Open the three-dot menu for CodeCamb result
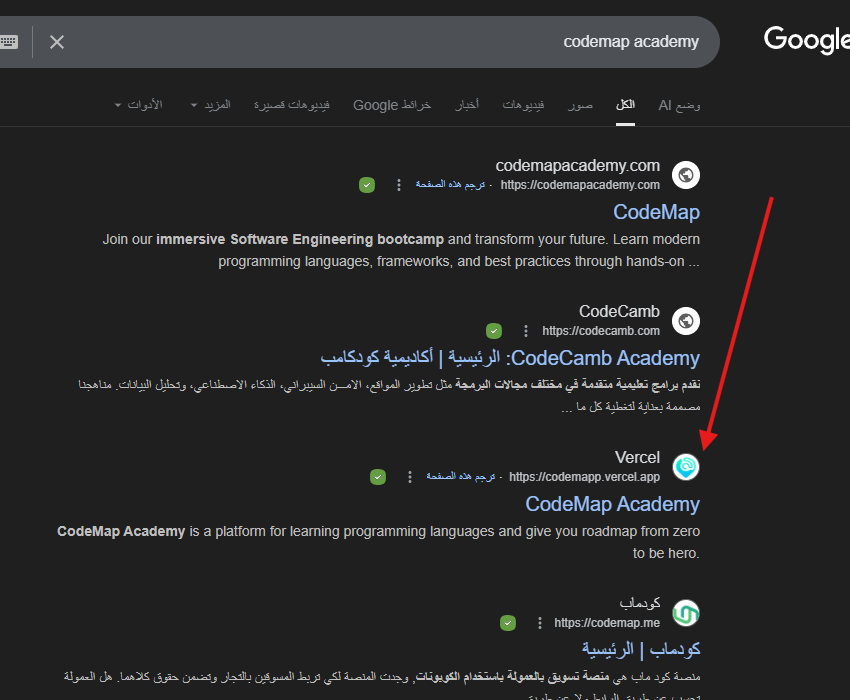850x700 pixels. pyautogui.click(x=526, y=331)
